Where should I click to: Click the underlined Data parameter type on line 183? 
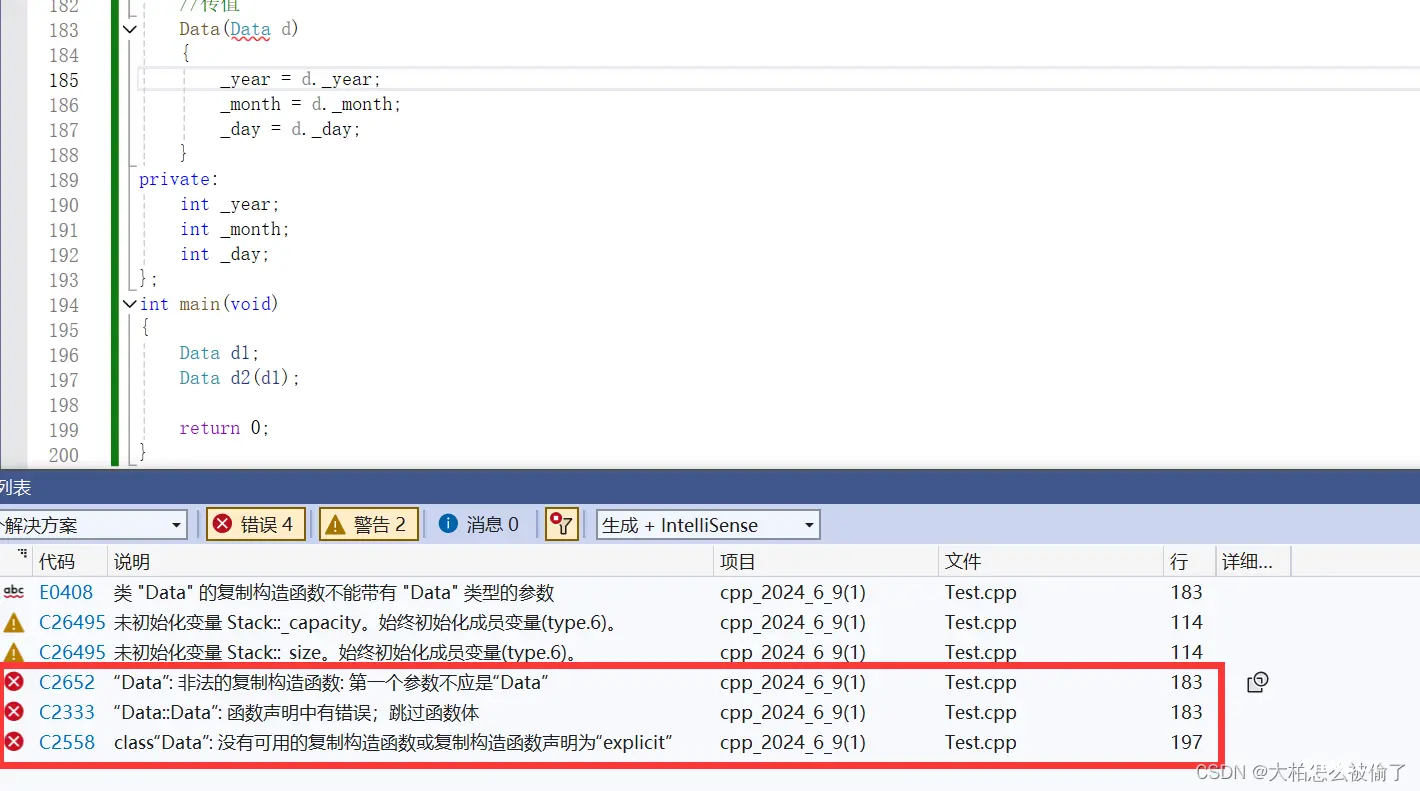250,29
